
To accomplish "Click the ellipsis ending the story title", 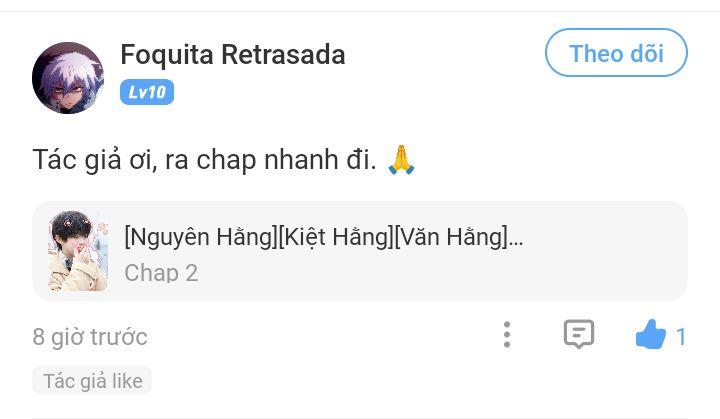I will coord(516,240).
